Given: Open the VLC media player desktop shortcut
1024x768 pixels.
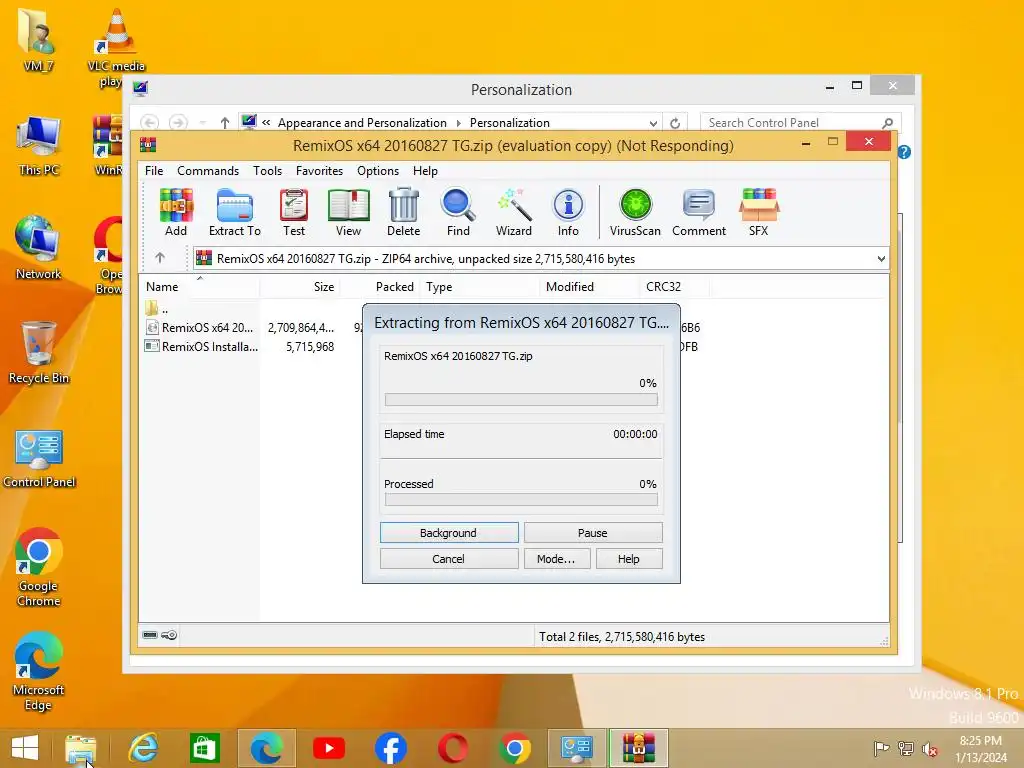Looking at the screenshot, I should [x=116, y=48].
